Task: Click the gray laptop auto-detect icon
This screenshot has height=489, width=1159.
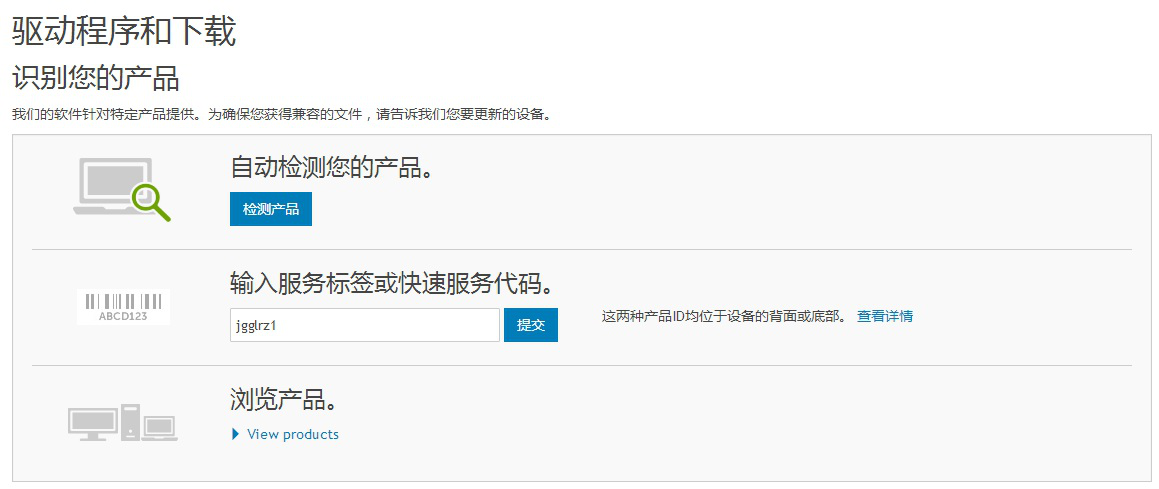Action: [113, 186]
